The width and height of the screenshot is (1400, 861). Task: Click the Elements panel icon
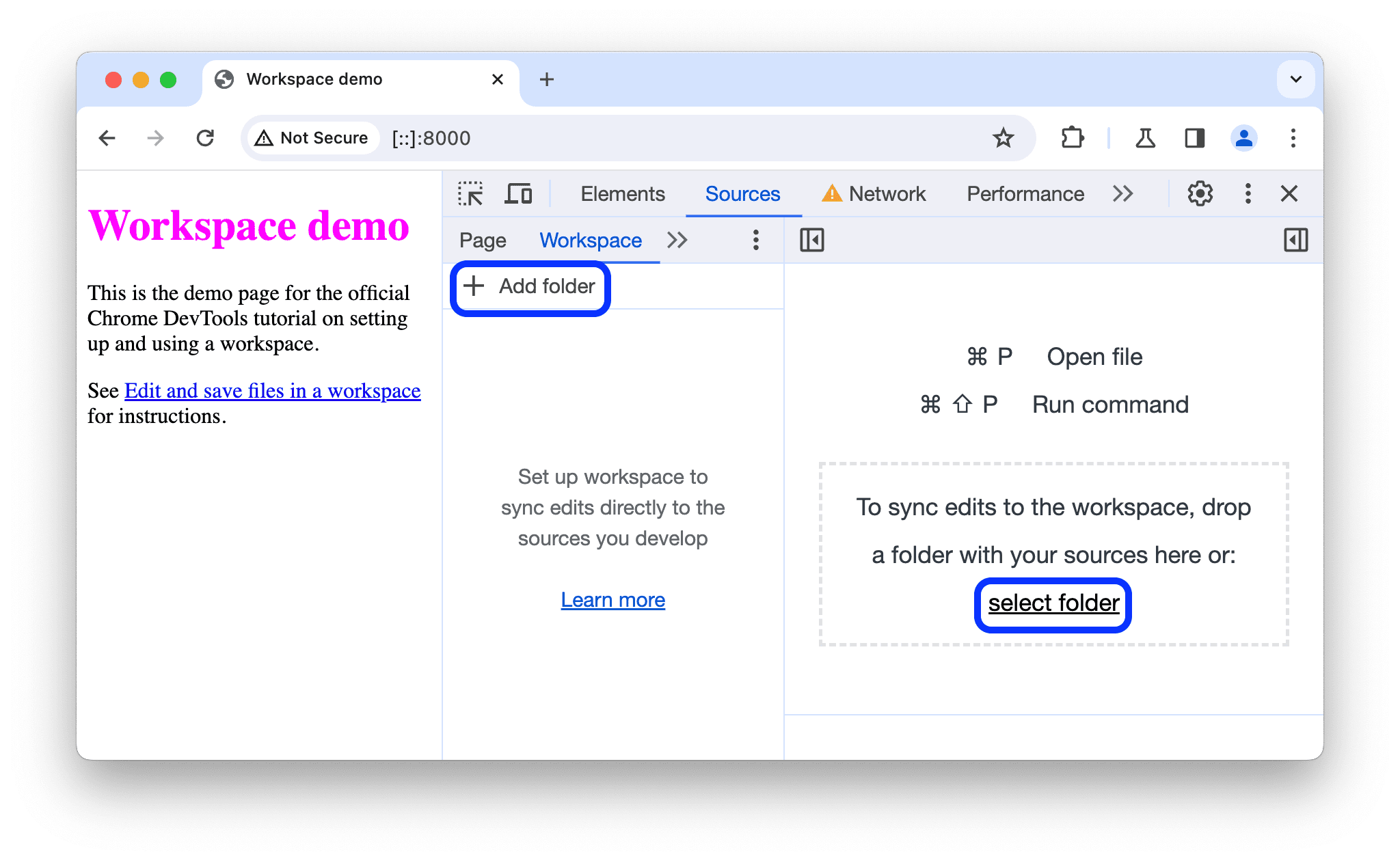pyautogui.click(x=619, y=194)
